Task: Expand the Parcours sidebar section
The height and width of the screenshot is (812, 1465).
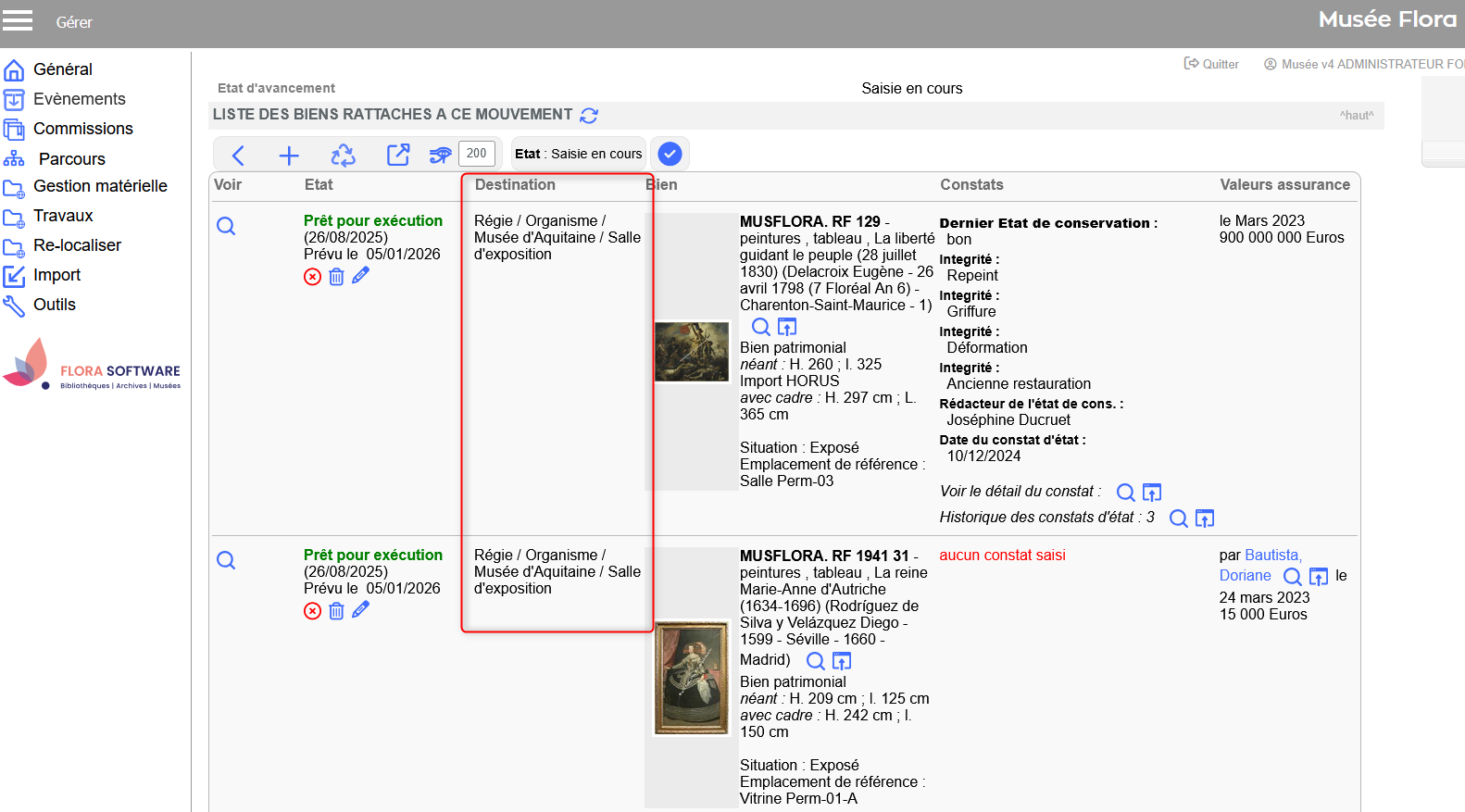Action: tap(71, 159)
